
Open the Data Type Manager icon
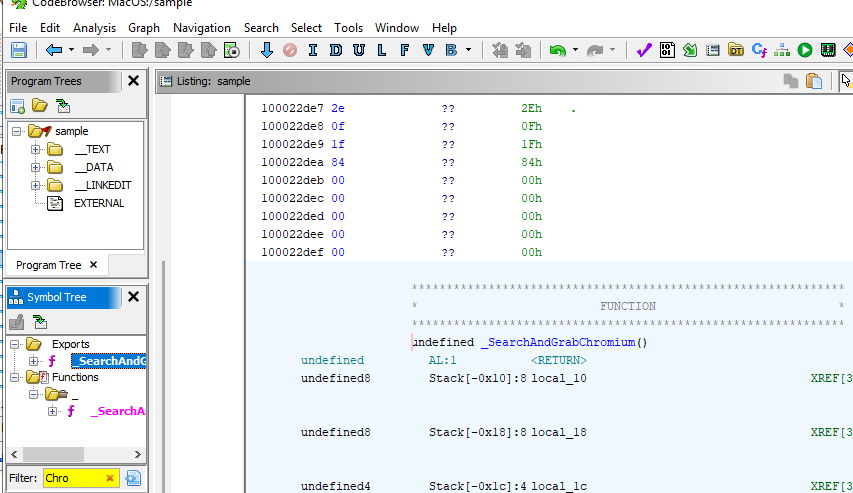coord(736,50)
